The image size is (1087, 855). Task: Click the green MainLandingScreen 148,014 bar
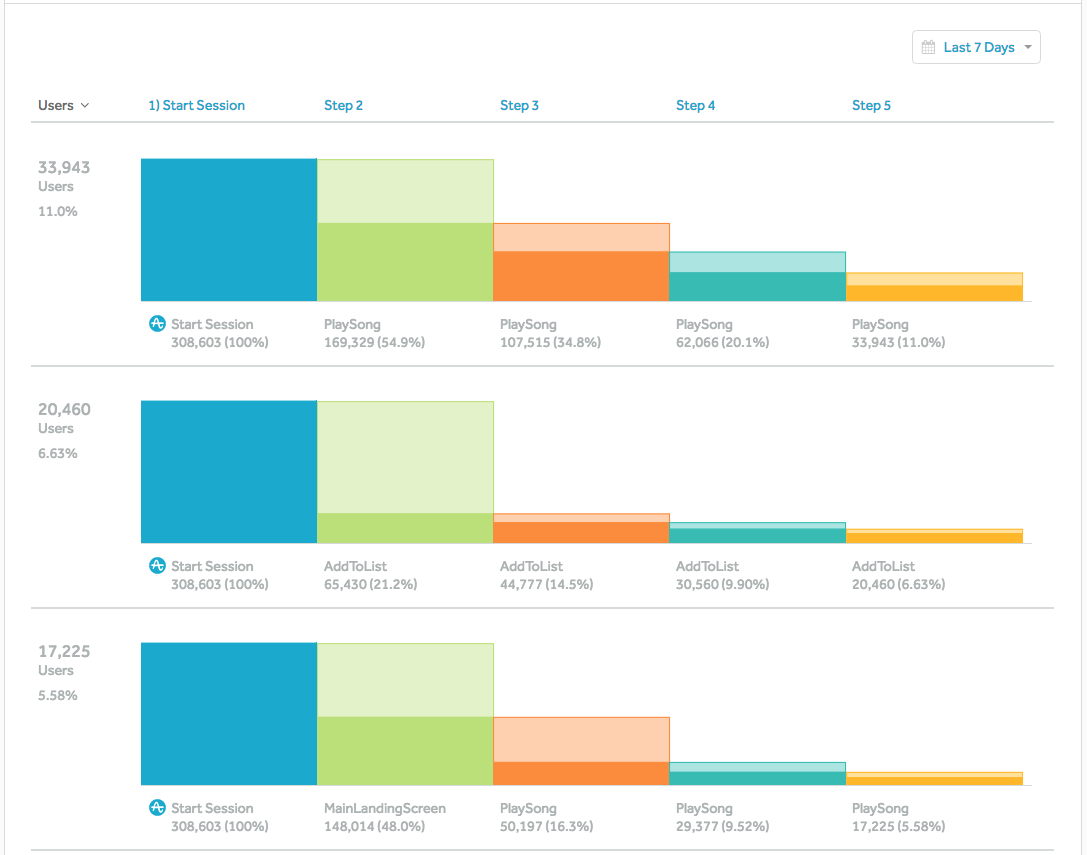point(406,751)
